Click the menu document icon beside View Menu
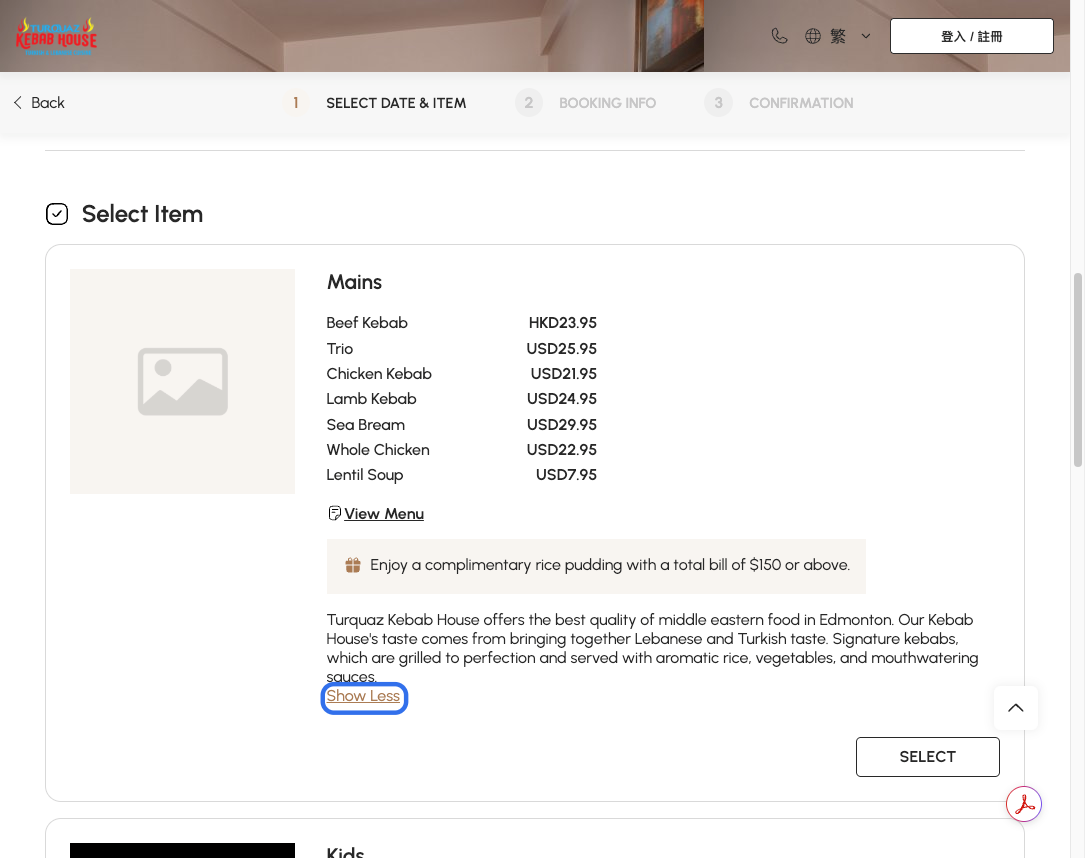This screenshot has width=1085, height=858. click(x=334, y=513)
